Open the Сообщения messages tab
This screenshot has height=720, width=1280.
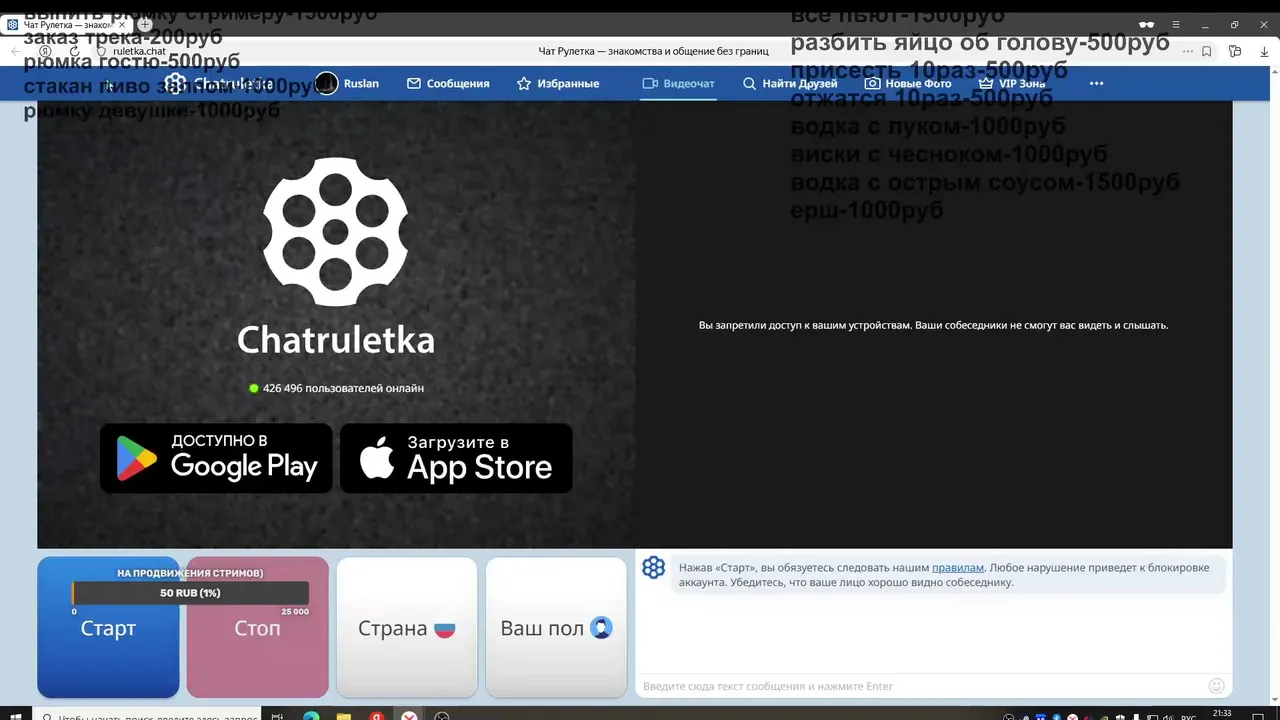(x=448, y=83)
